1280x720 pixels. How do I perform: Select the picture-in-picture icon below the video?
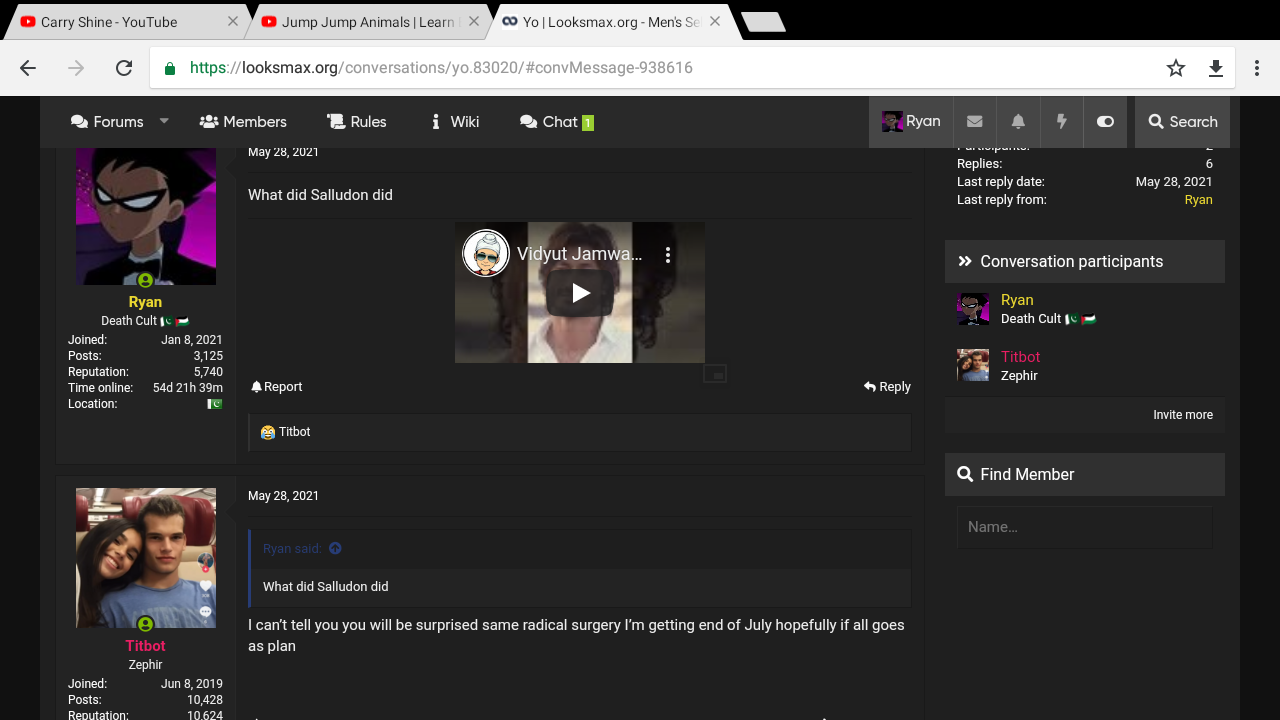[x=714, y=373]
